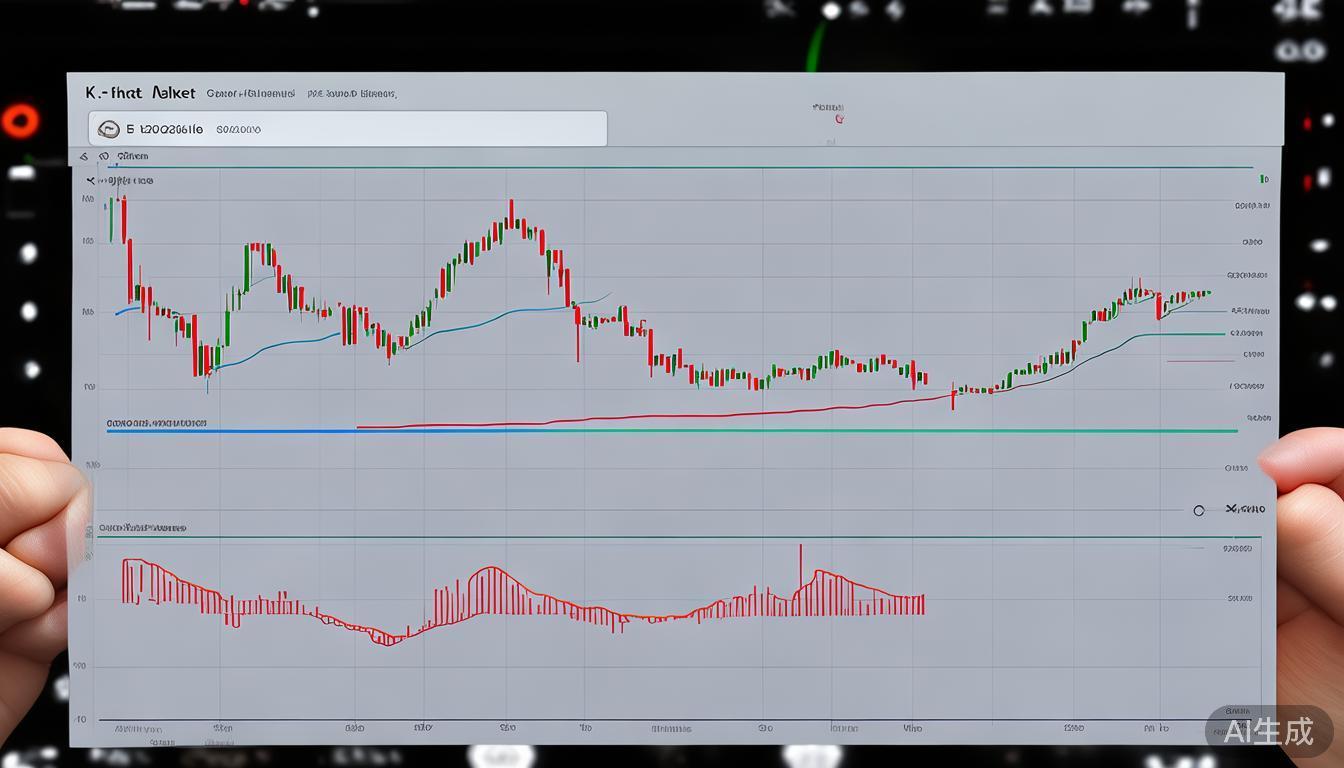Click the label above the blue support line

tap(156, 423)
